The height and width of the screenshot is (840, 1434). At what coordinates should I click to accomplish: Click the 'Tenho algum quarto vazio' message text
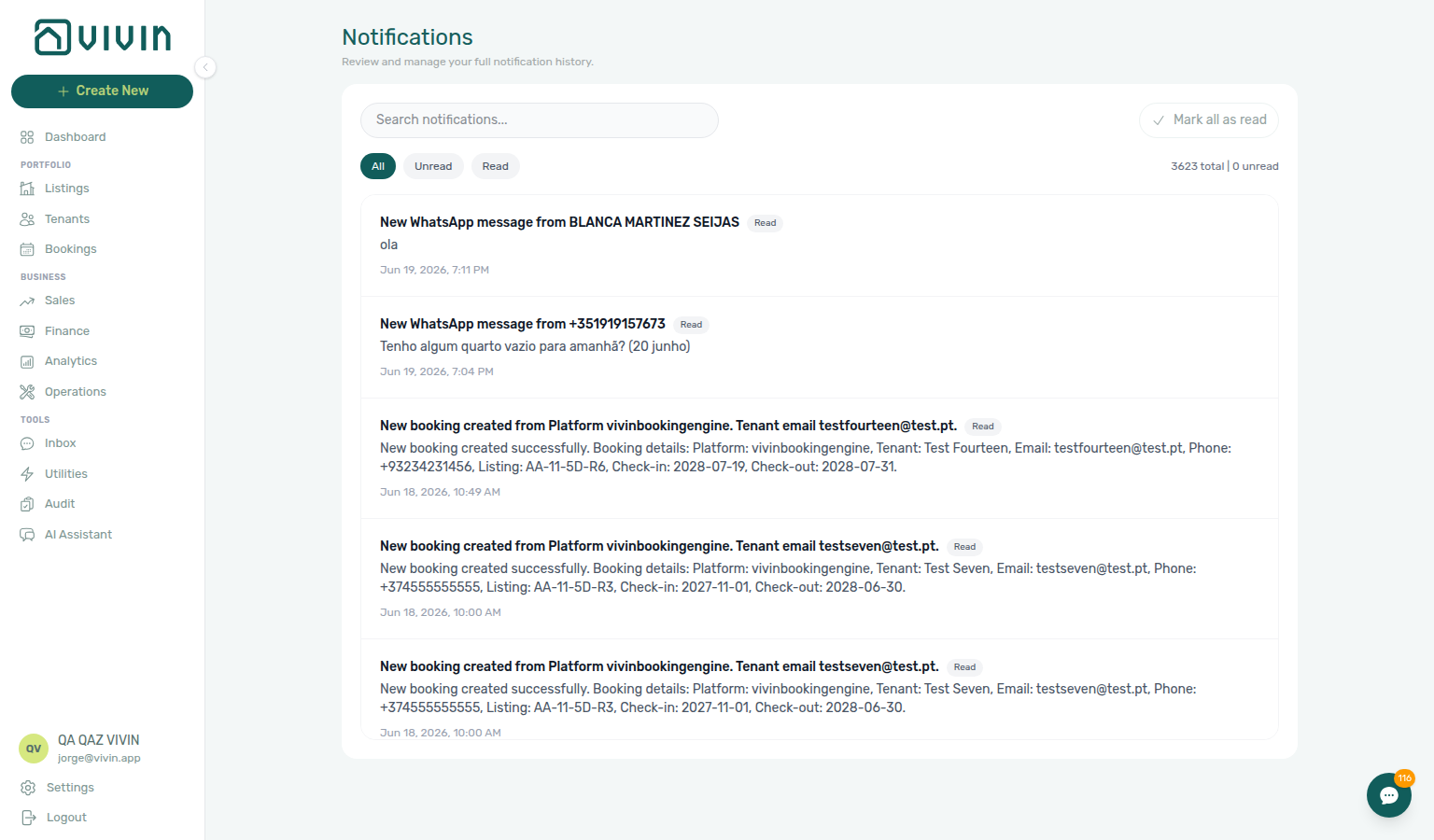(535, 346)
